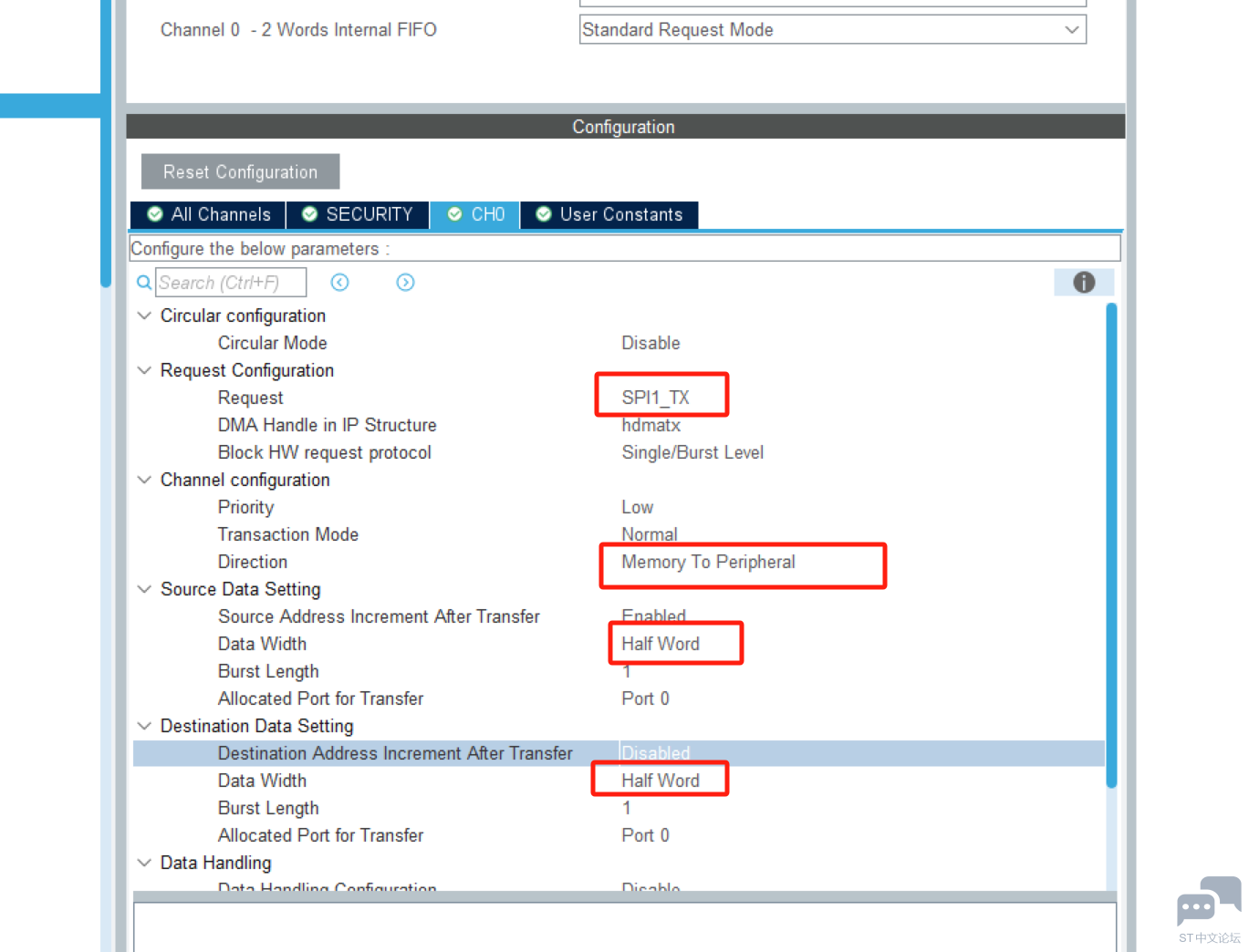1249x952 pixels.
Task: Select the hdmatx handle value
Action: point(651,425)
